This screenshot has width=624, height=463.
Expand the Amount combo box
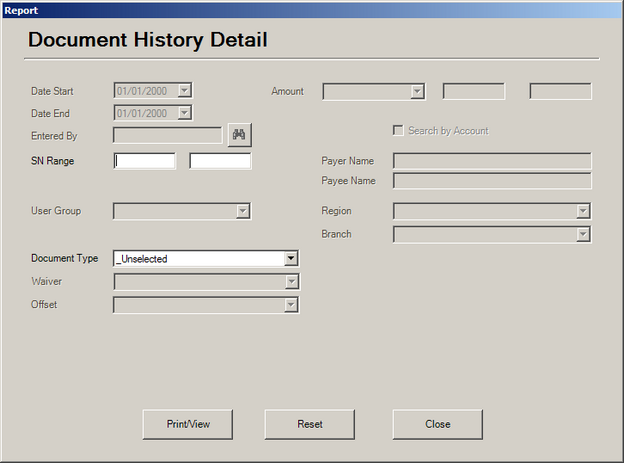417,92
